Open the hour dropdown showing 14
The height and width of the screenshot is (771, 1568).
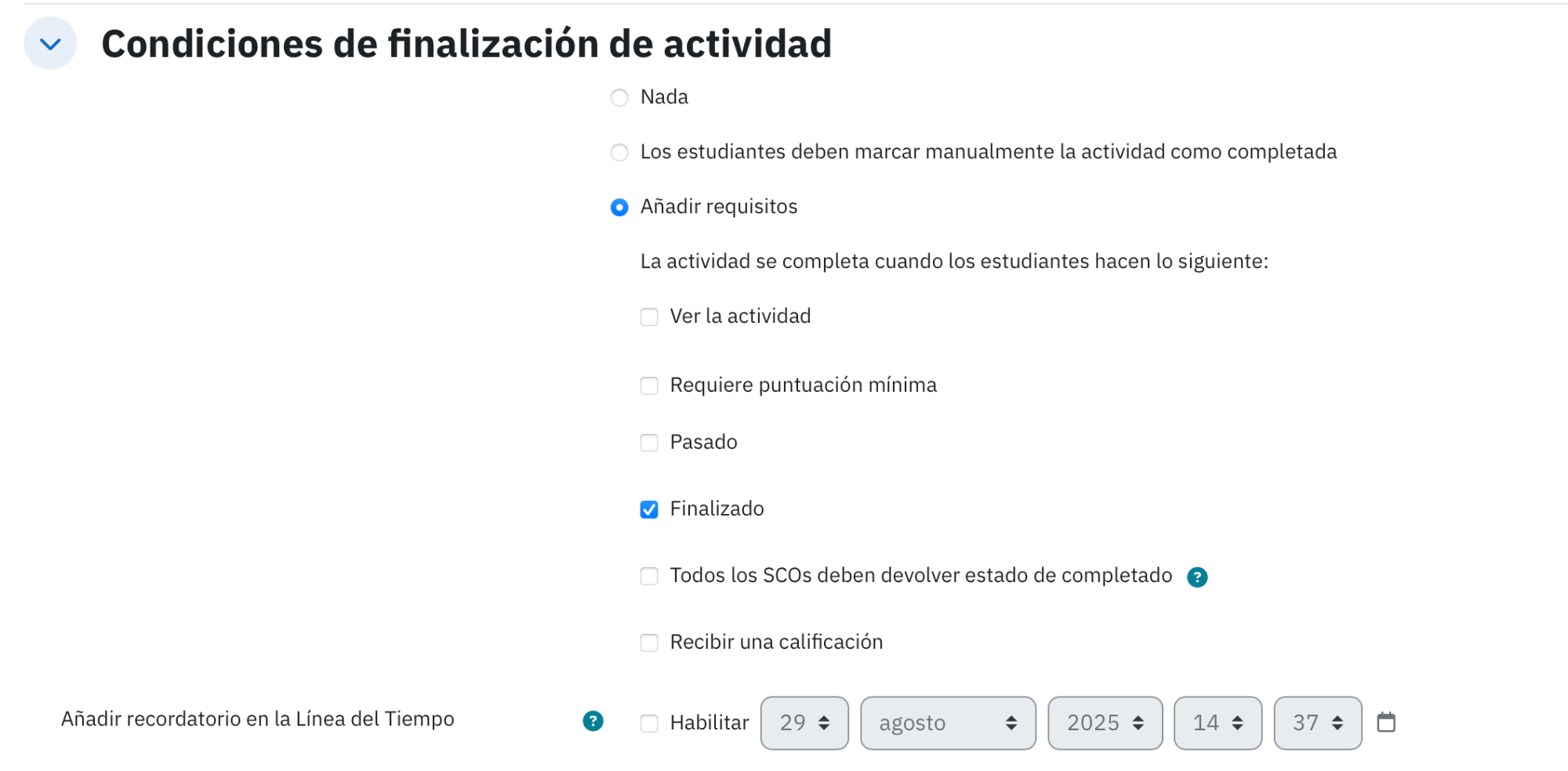tap(1218, 723)
